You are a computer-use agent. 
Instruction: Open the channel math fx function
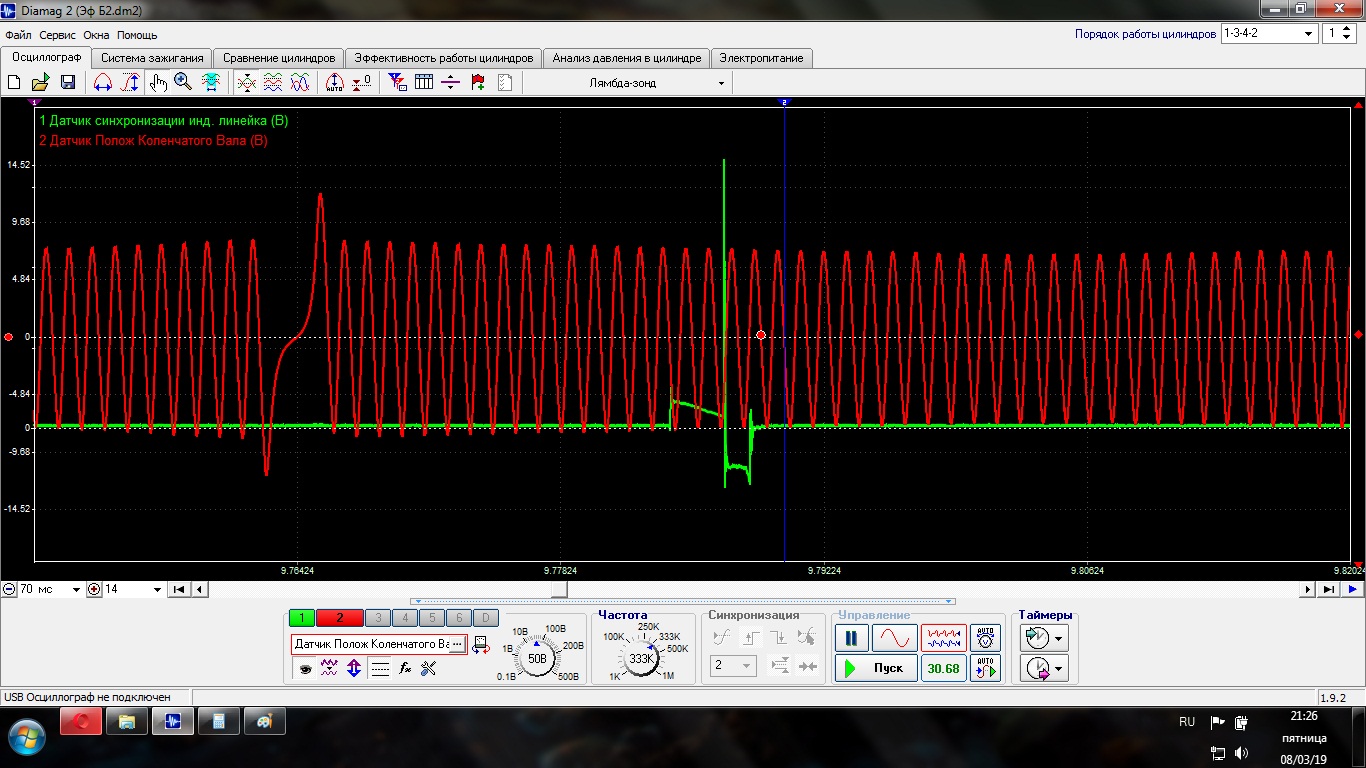point(405,669)
